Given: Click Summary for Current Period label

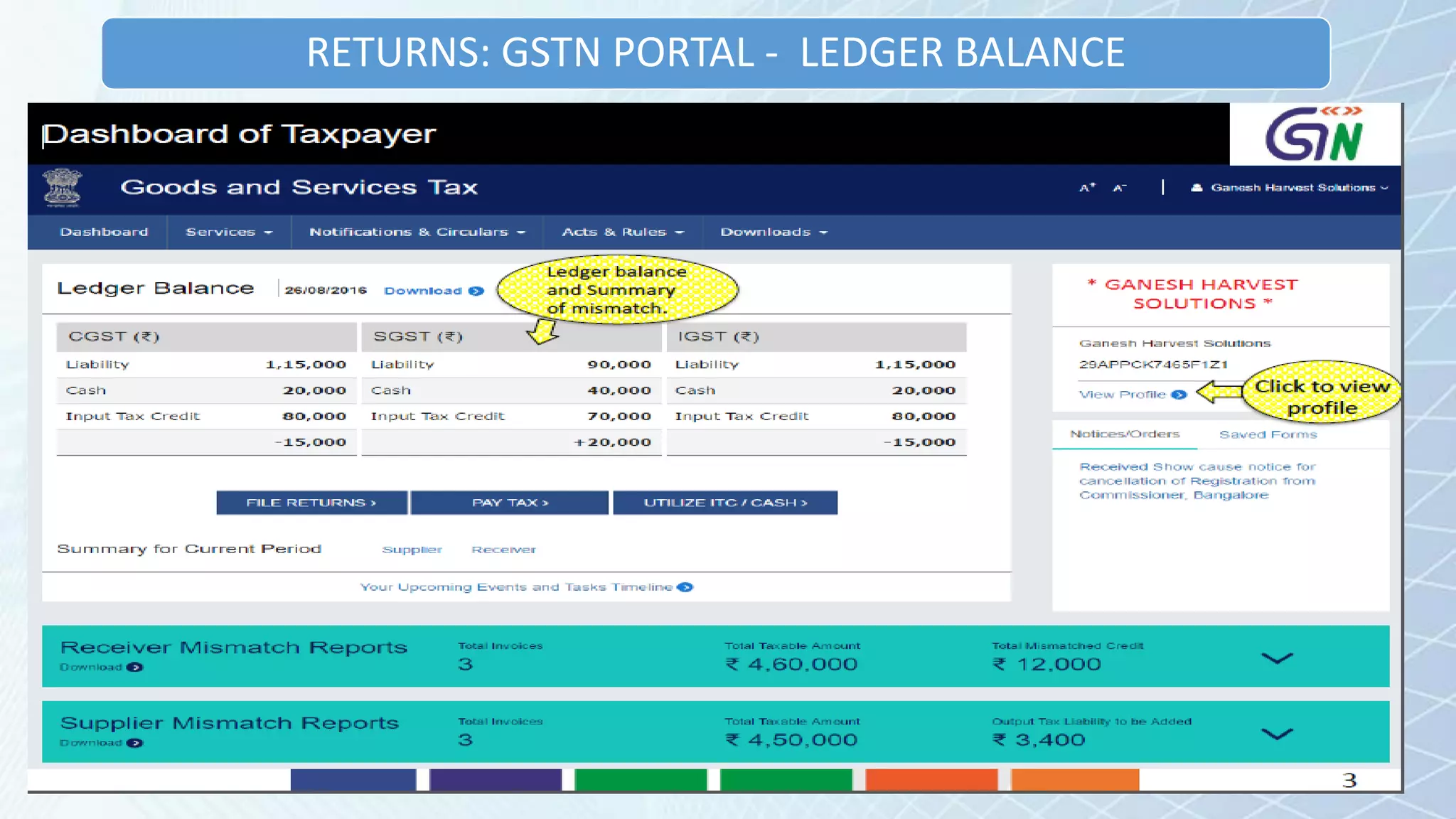Looking at the screenshot, I should (189, 549).
